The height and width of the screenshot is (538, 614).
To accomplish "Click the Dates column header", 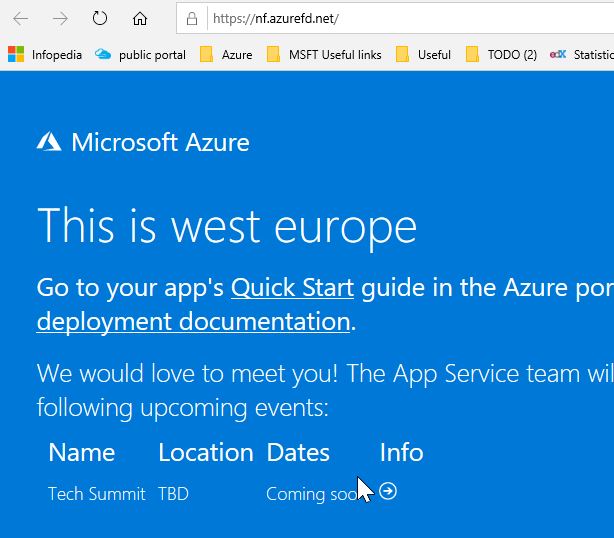I will click(x=298, y=452).
